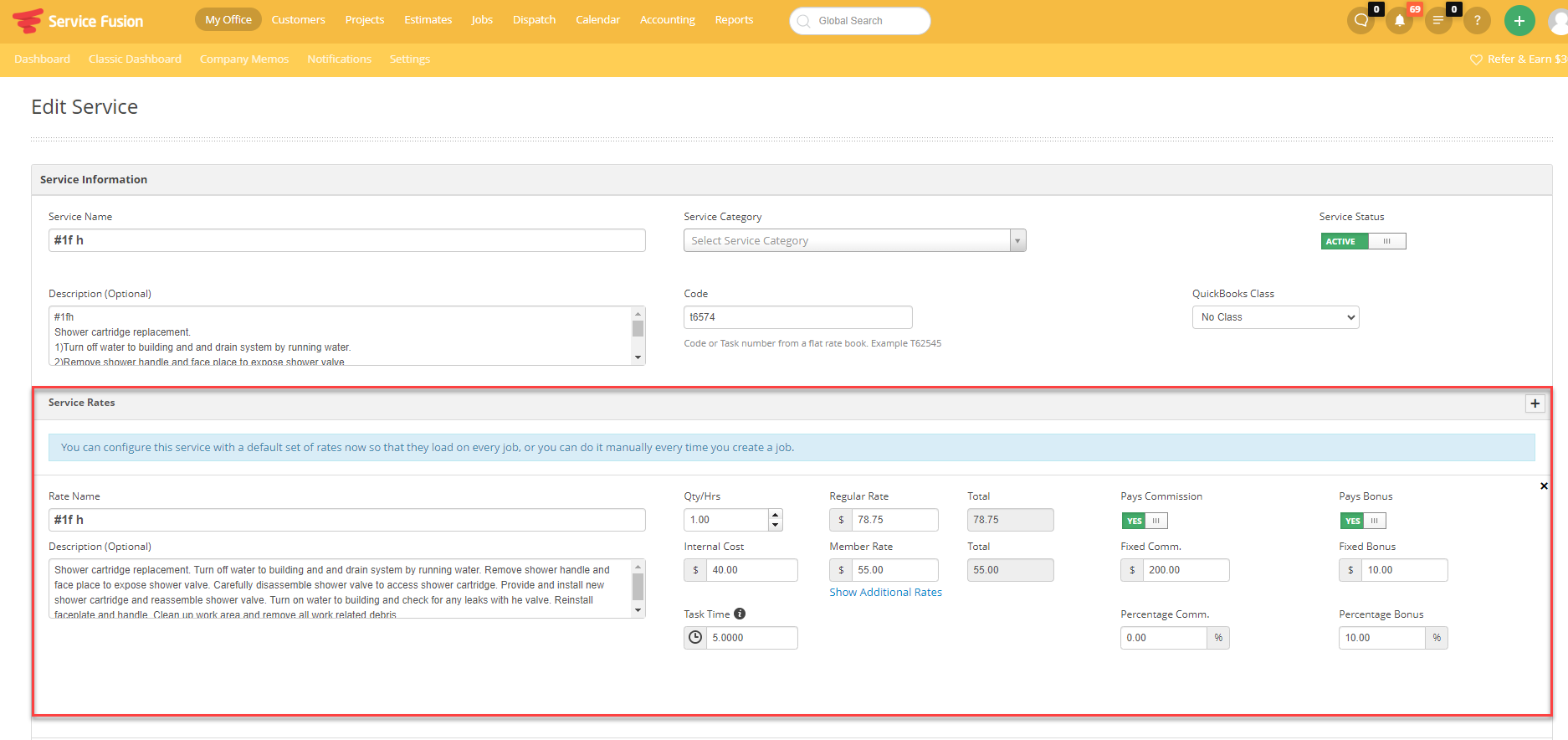Click the Percentage Comm. field

click(1164, 638)
